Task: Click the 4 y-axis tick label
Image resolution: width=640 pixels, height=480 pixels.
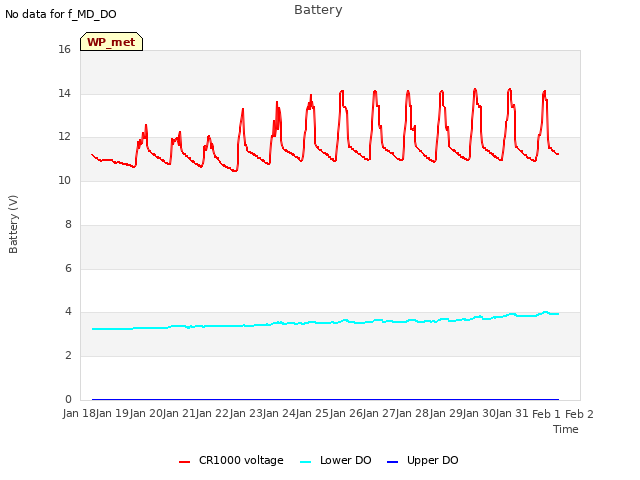Action: pos(68,312)
